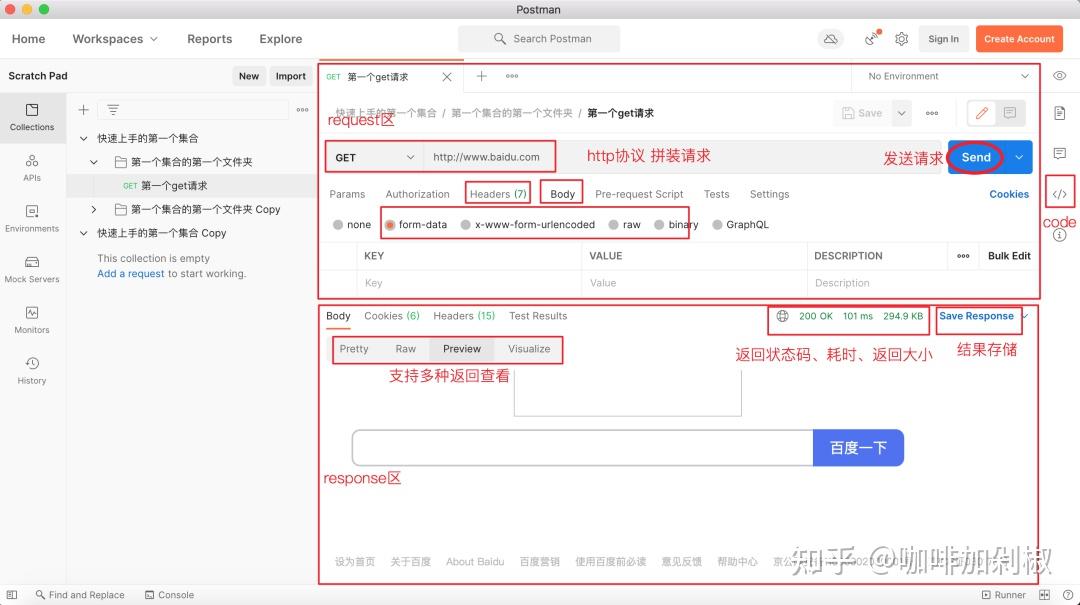Open the comments panel on the right
Screen dimensions: 1080x605
click(x=1060, y=153)
